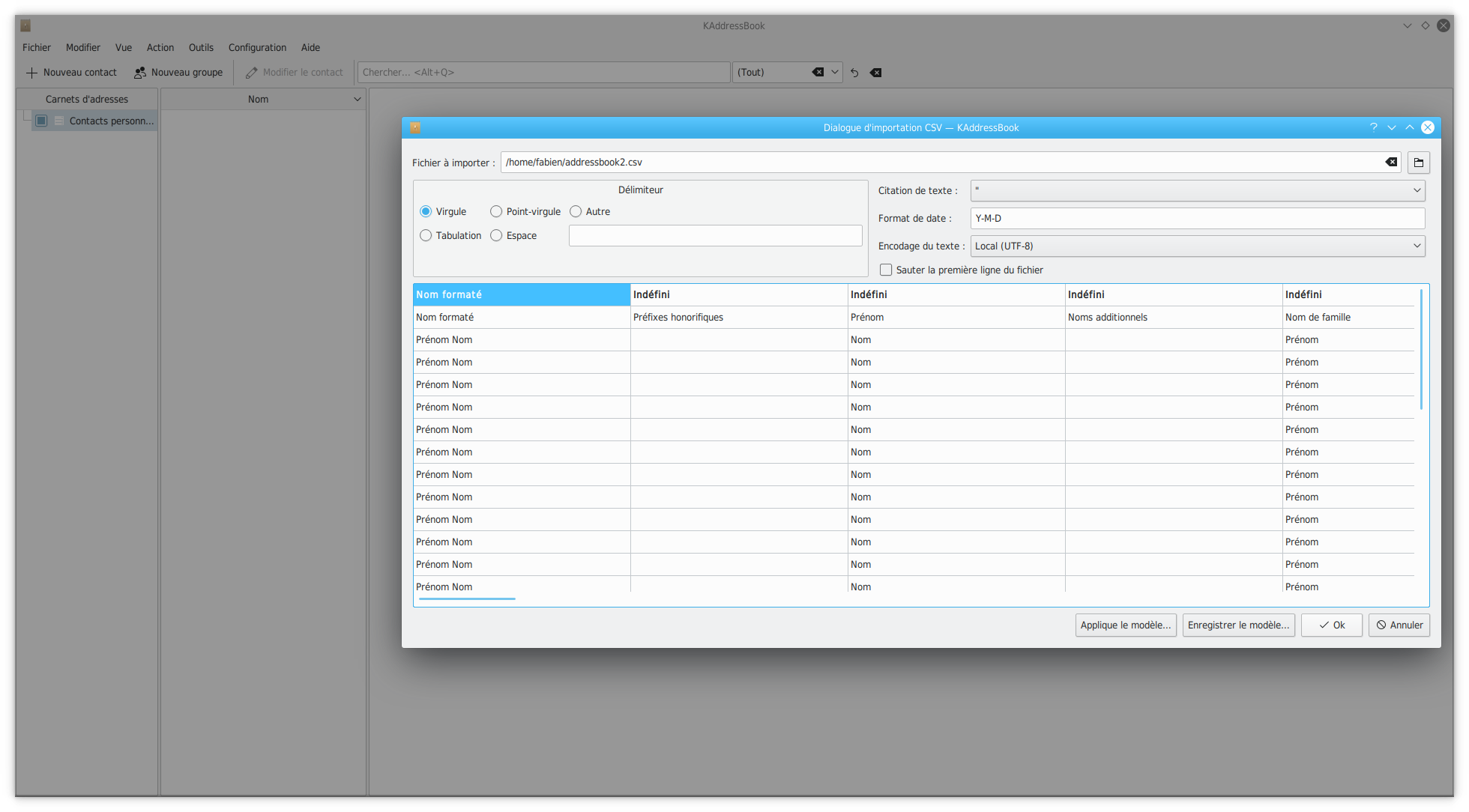Clear the file path field
Viewport: 1469px width, 812px height.
(x=1391, y=162)
